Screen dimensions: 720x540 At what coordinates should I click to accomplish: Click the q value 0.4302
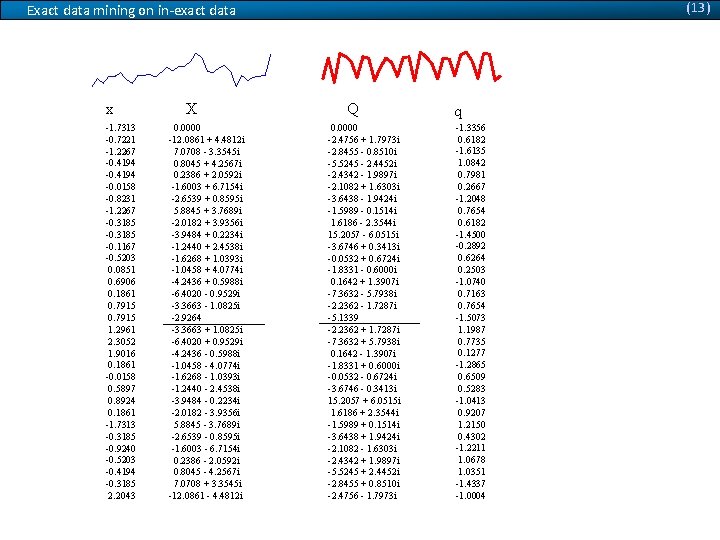tap(471, 437)
